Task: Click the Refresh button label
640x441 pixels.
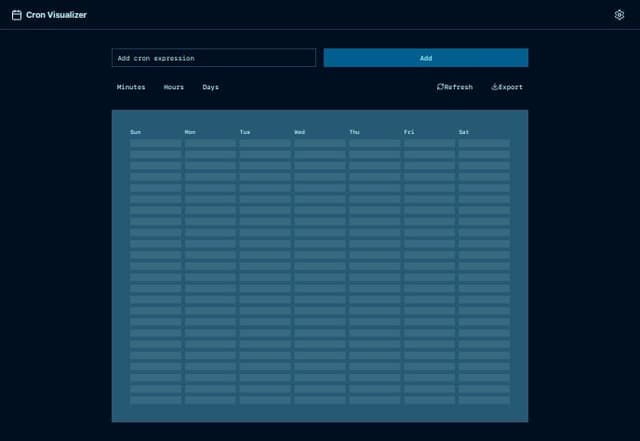Action: click(458, 87)
